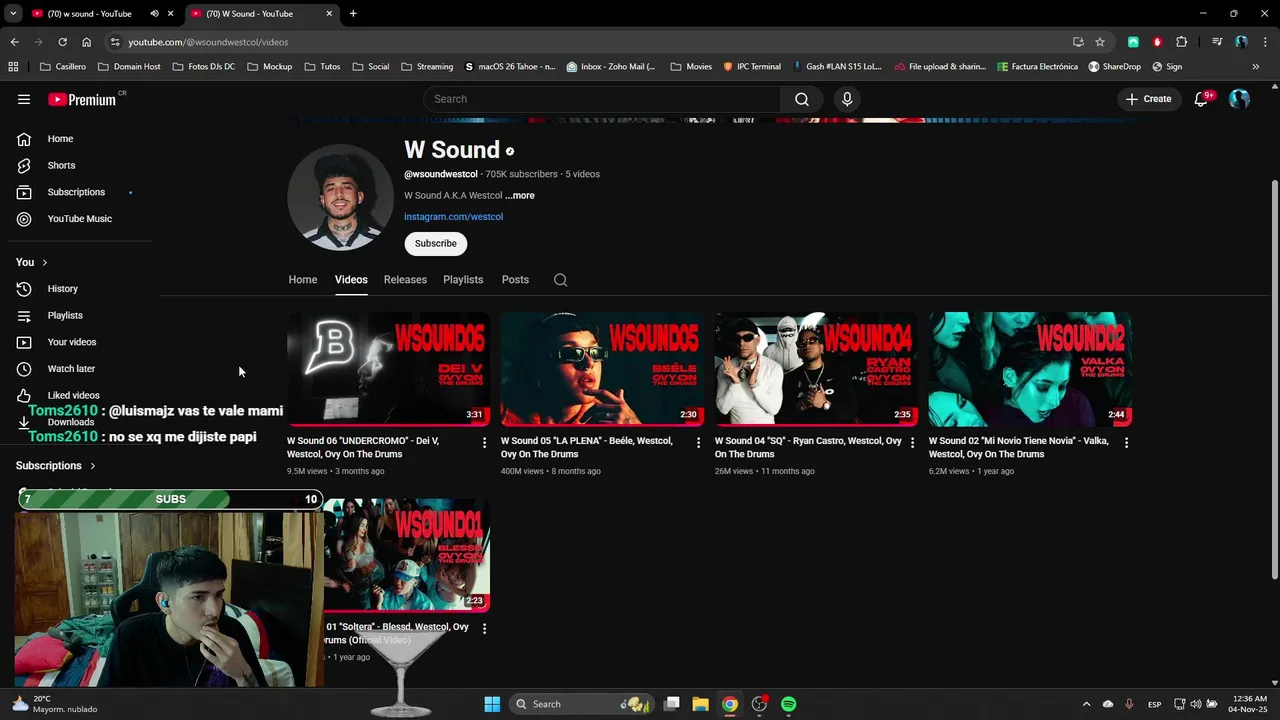Open Chrome in the taskbar
The height and width of the screenshot is (720, 1280).
click(x=730, y=704)
